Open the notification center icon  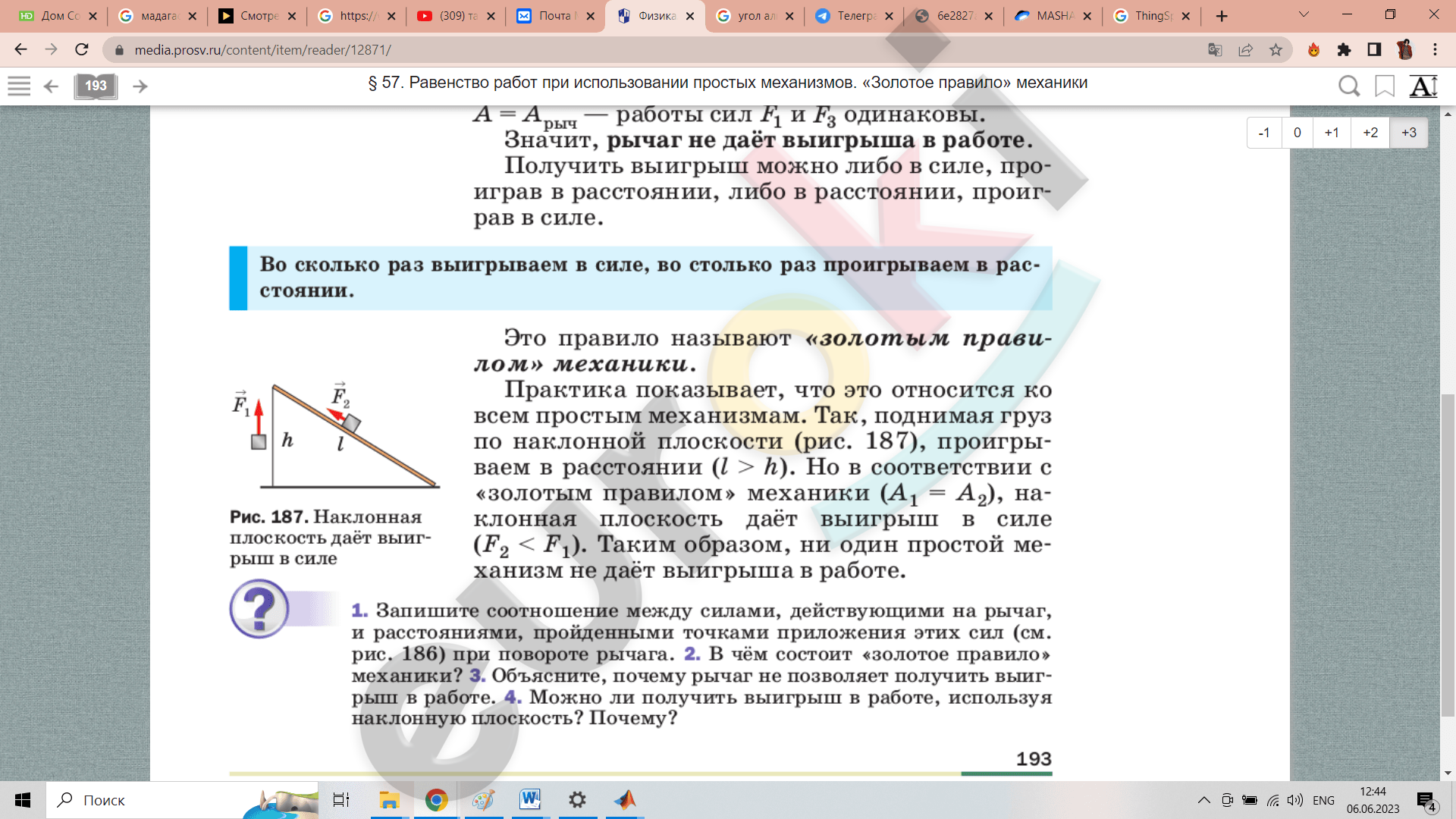[x=1426, y=801]
